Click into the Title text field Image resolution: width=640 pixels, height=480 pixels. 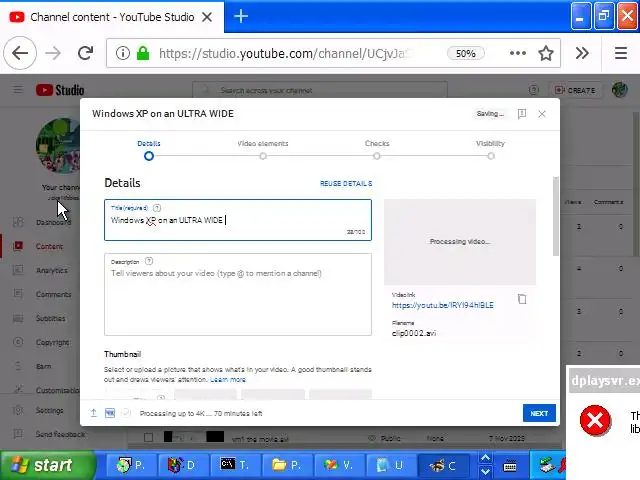pyautogui.click(x=238, y=220)
